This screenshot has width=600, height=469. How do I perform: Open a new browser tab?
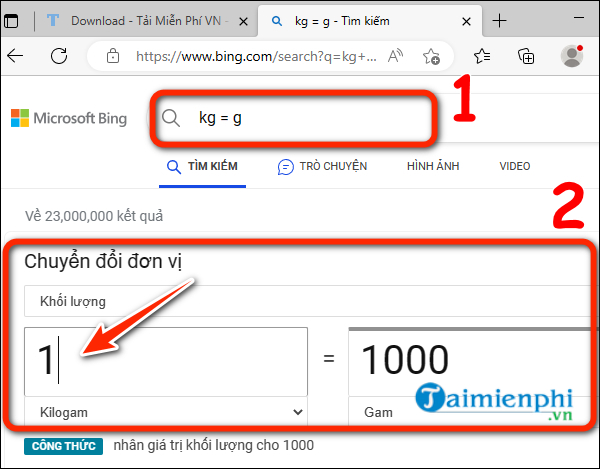499,20
